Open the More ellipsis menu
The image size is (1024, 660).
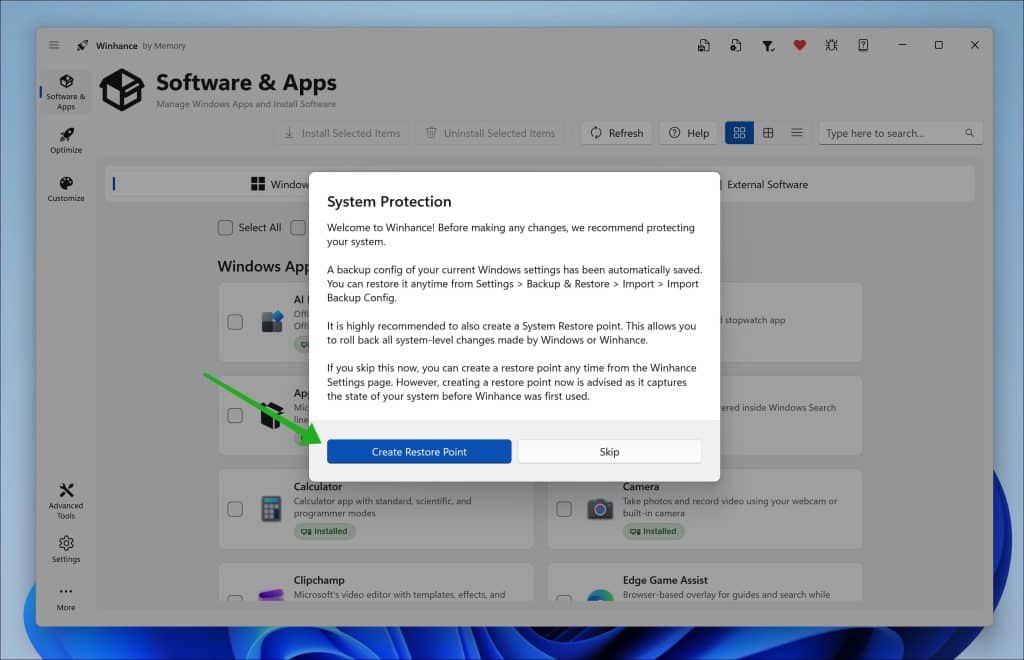[66, 598]
